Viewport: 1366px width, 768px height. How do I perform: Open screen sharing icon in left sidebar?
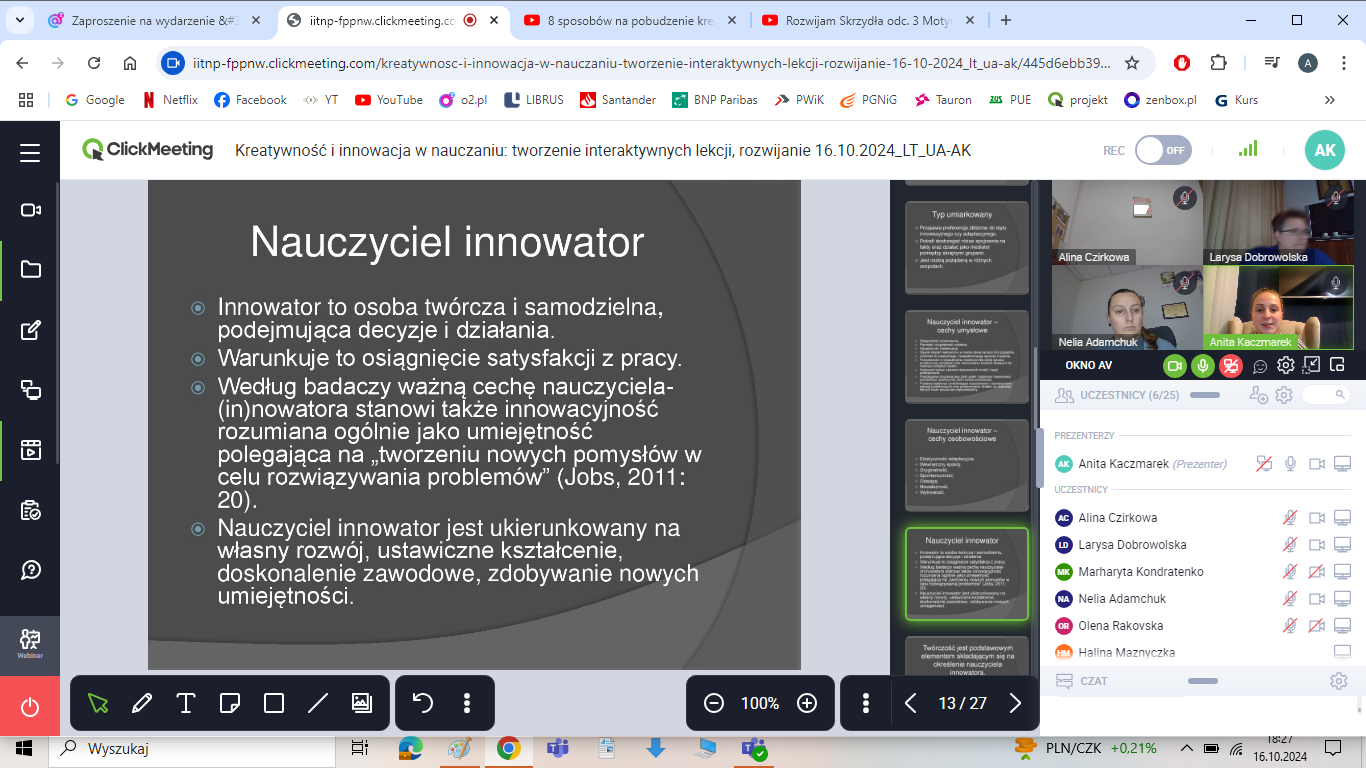[x=30, y=390]
